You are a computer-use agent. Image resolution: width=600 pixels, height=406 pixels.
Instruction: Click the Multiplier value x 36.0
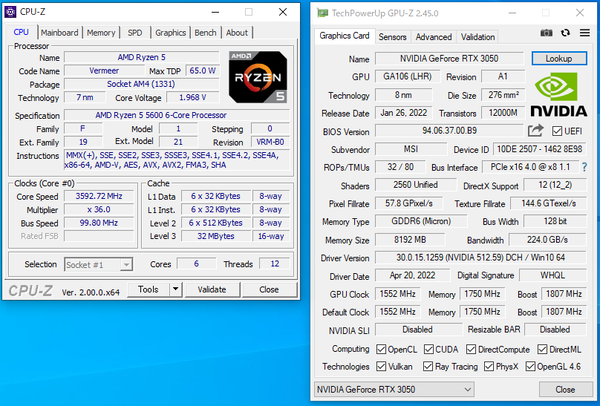tap(99, 210)
